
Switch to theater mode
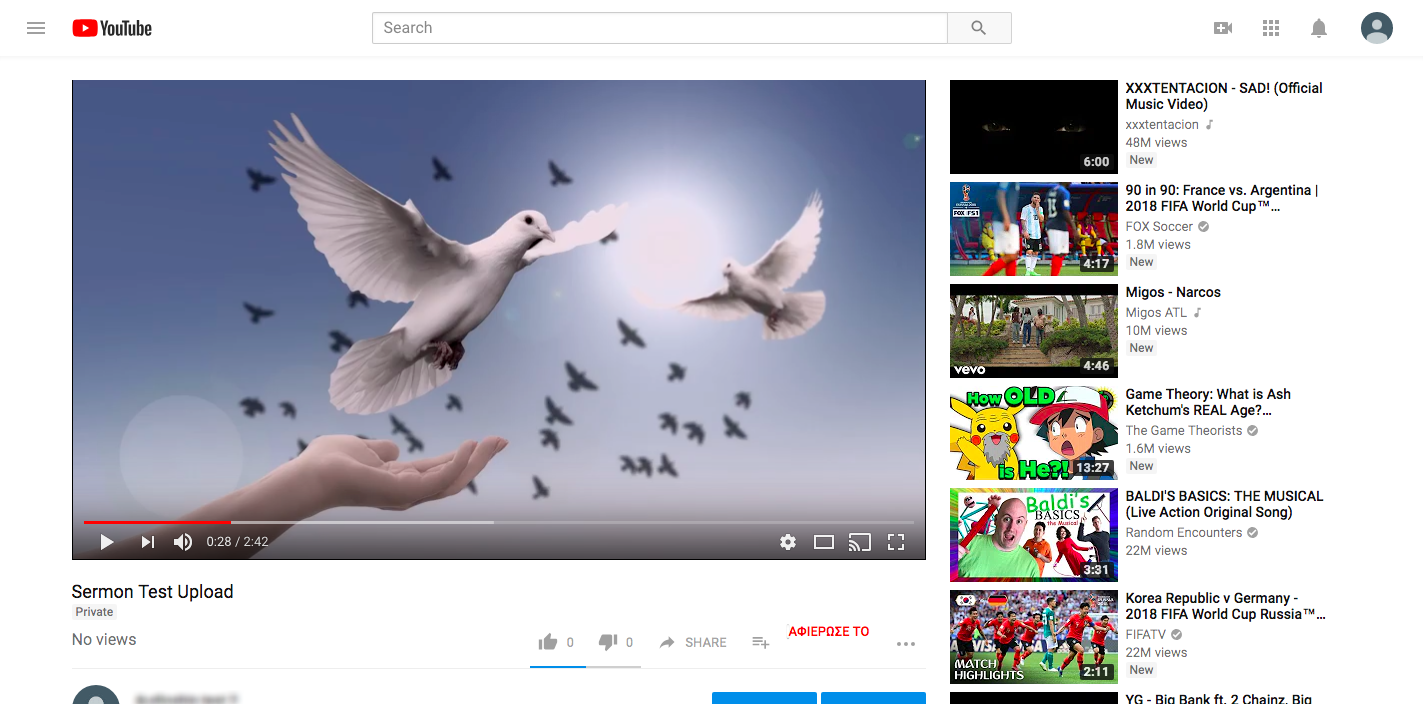824,542
